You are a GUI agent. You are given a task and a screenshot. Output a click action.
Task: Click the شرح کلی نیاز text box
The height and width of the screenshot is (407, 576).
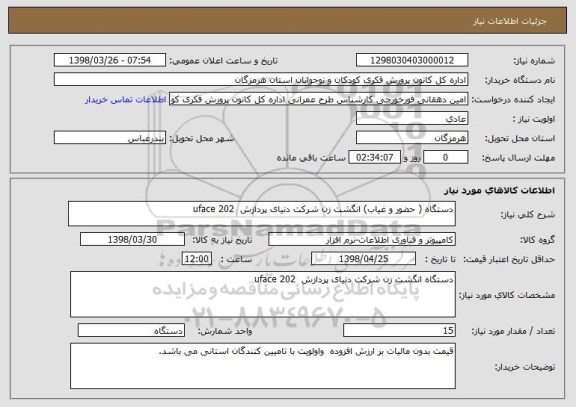tap(262, 213)
